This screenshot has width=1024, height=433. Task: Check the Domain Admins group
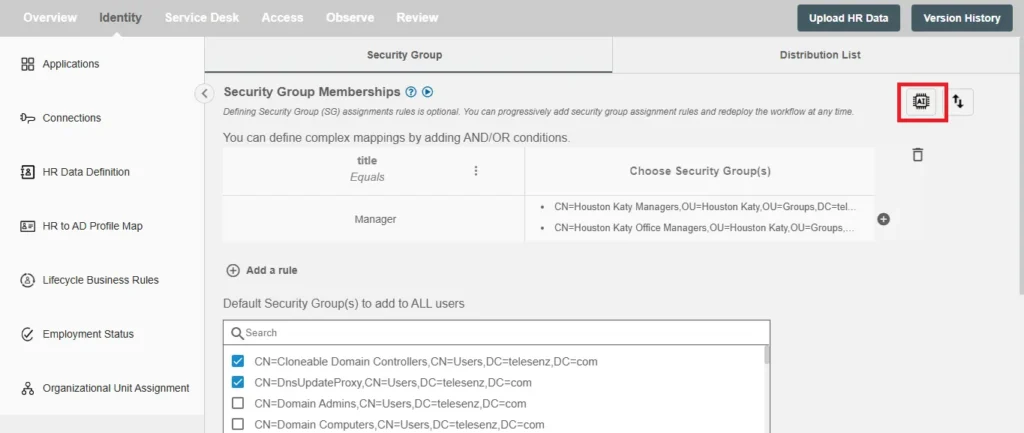[x=238, y=403]
